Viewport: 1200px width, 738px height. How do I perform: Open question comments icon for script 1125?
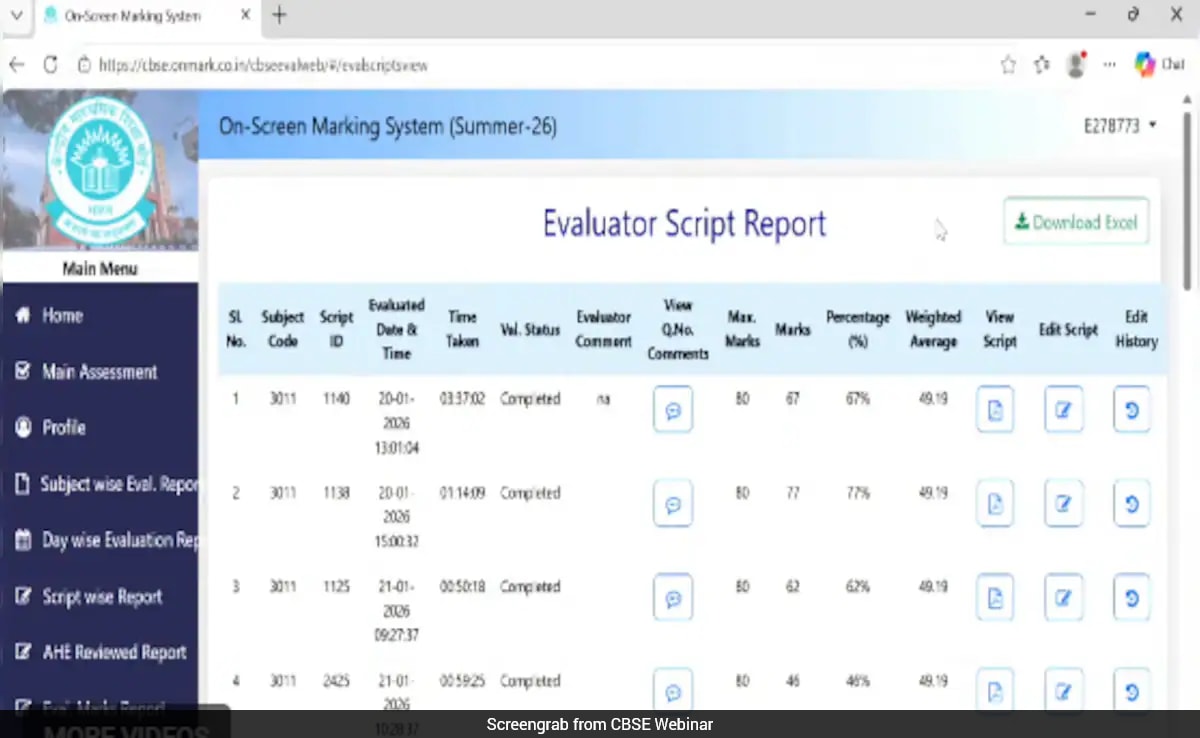pyautogui.click(x=673, y=597)
